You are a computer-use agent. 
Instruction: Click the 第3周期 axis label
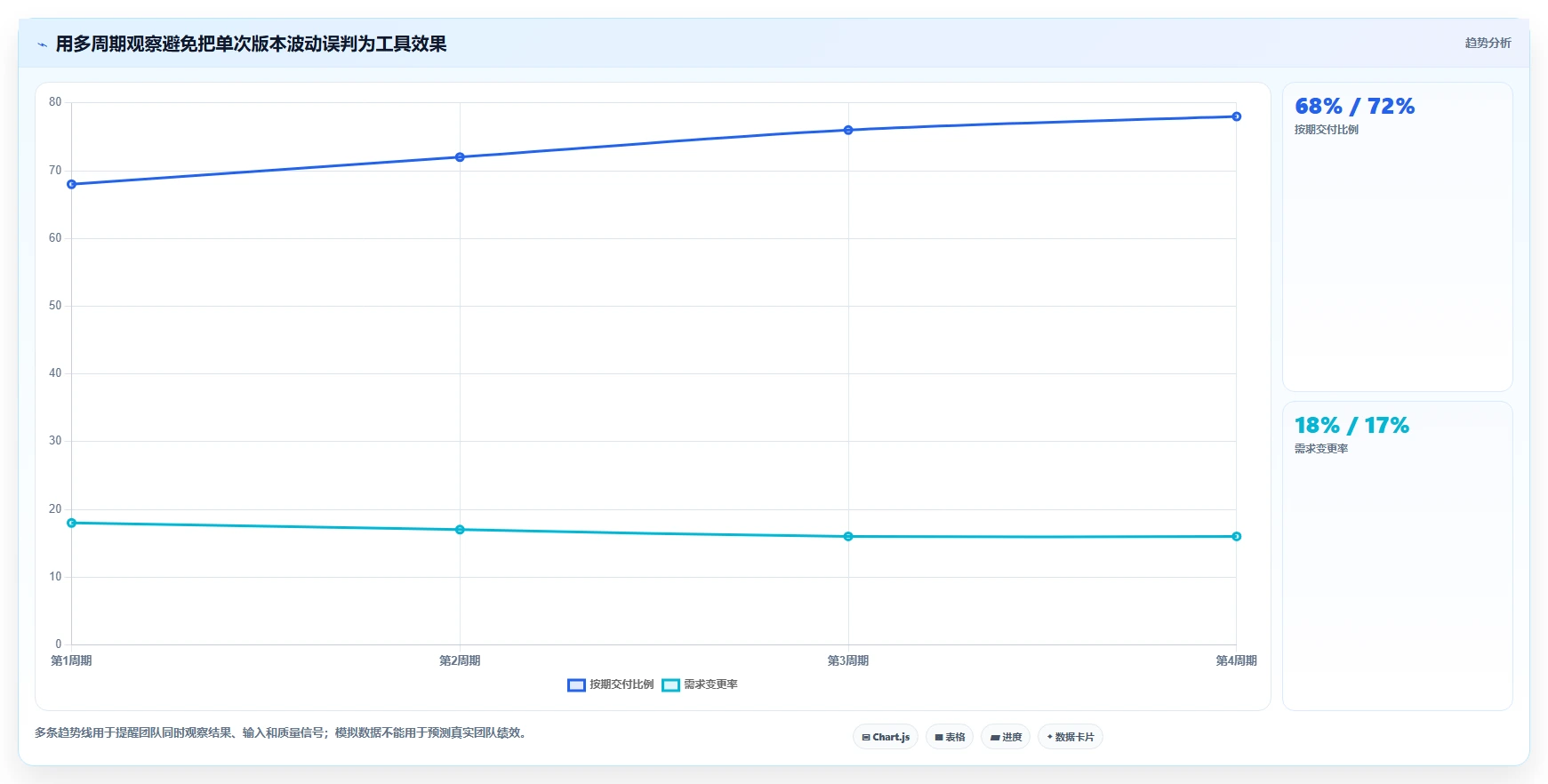point(848,660)
